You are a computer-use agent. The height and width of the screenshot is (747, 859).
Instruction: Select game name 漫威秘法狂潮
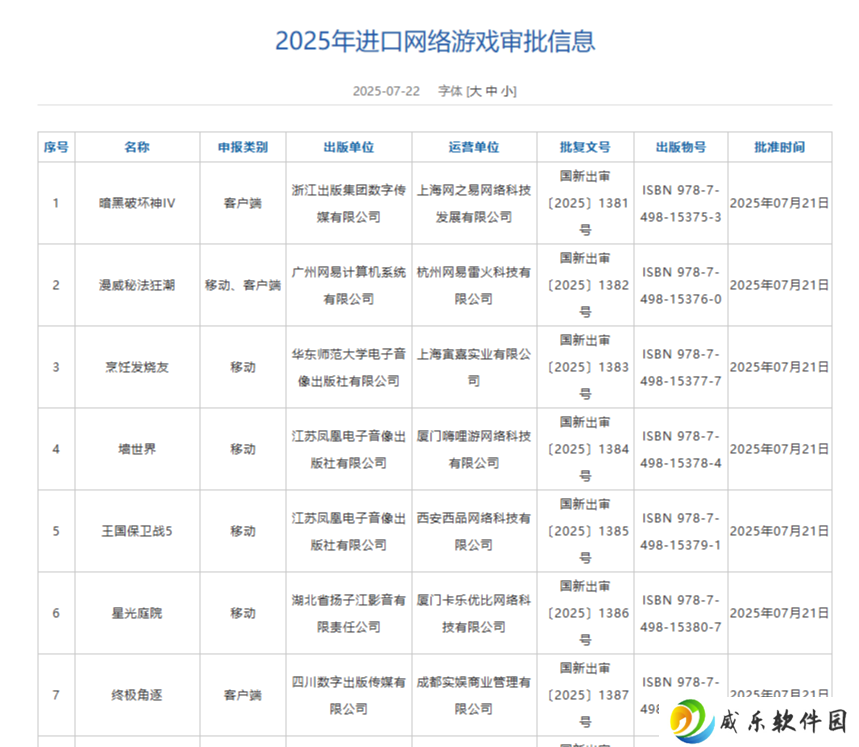[x=137, y=285]
